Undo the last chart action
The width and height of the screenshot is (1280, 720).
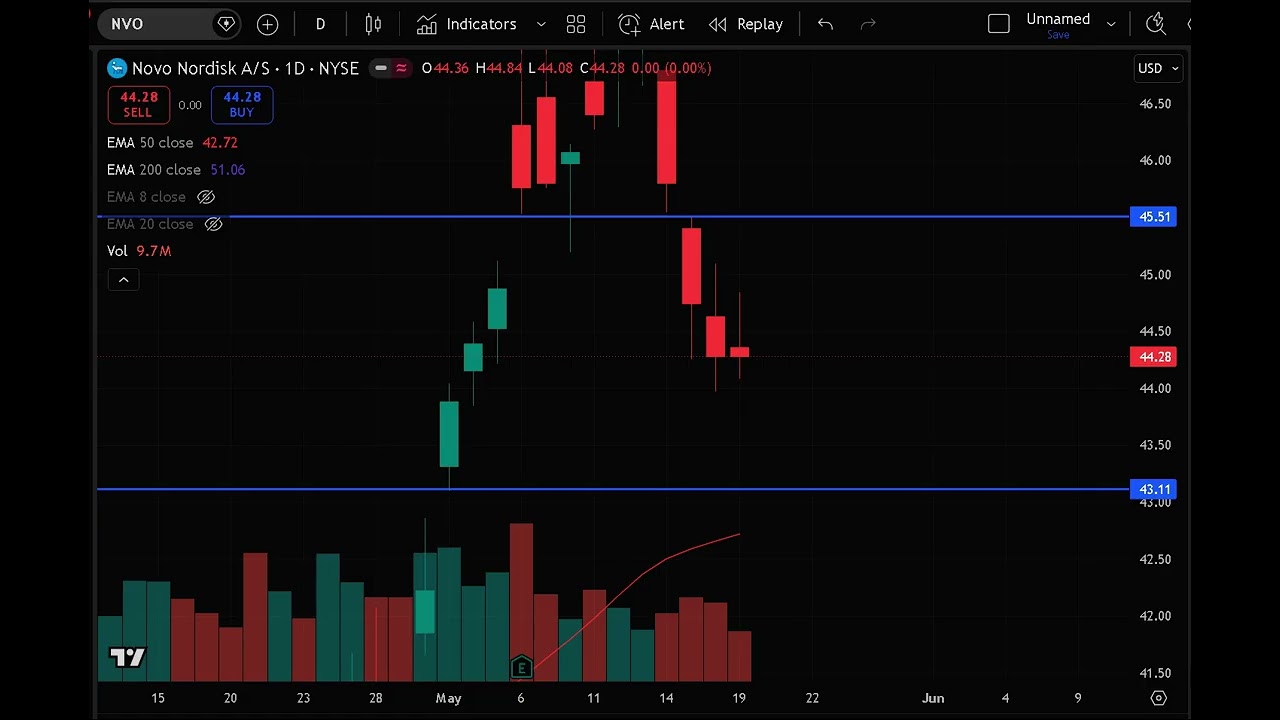pyautogui.click(x=825, y=24)
